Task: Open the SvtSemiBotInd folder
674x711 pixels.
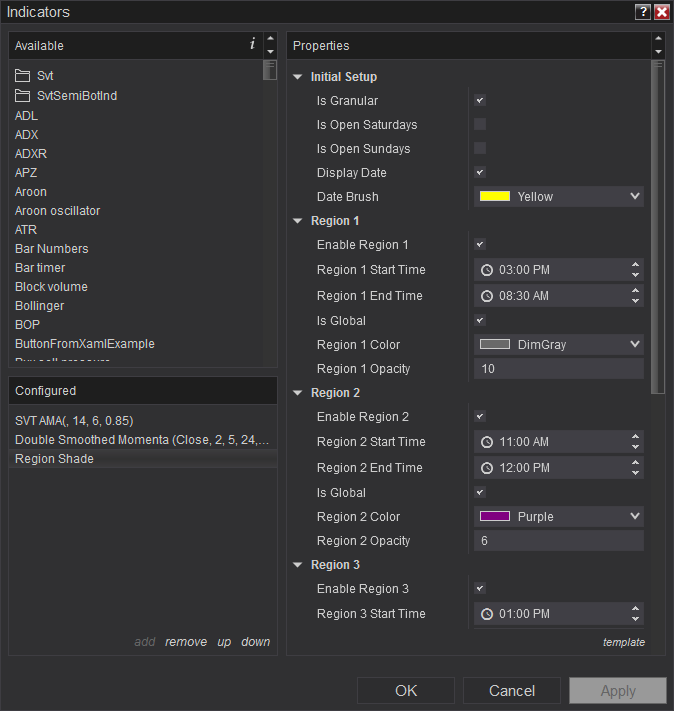Action: [x=76, y=96]
